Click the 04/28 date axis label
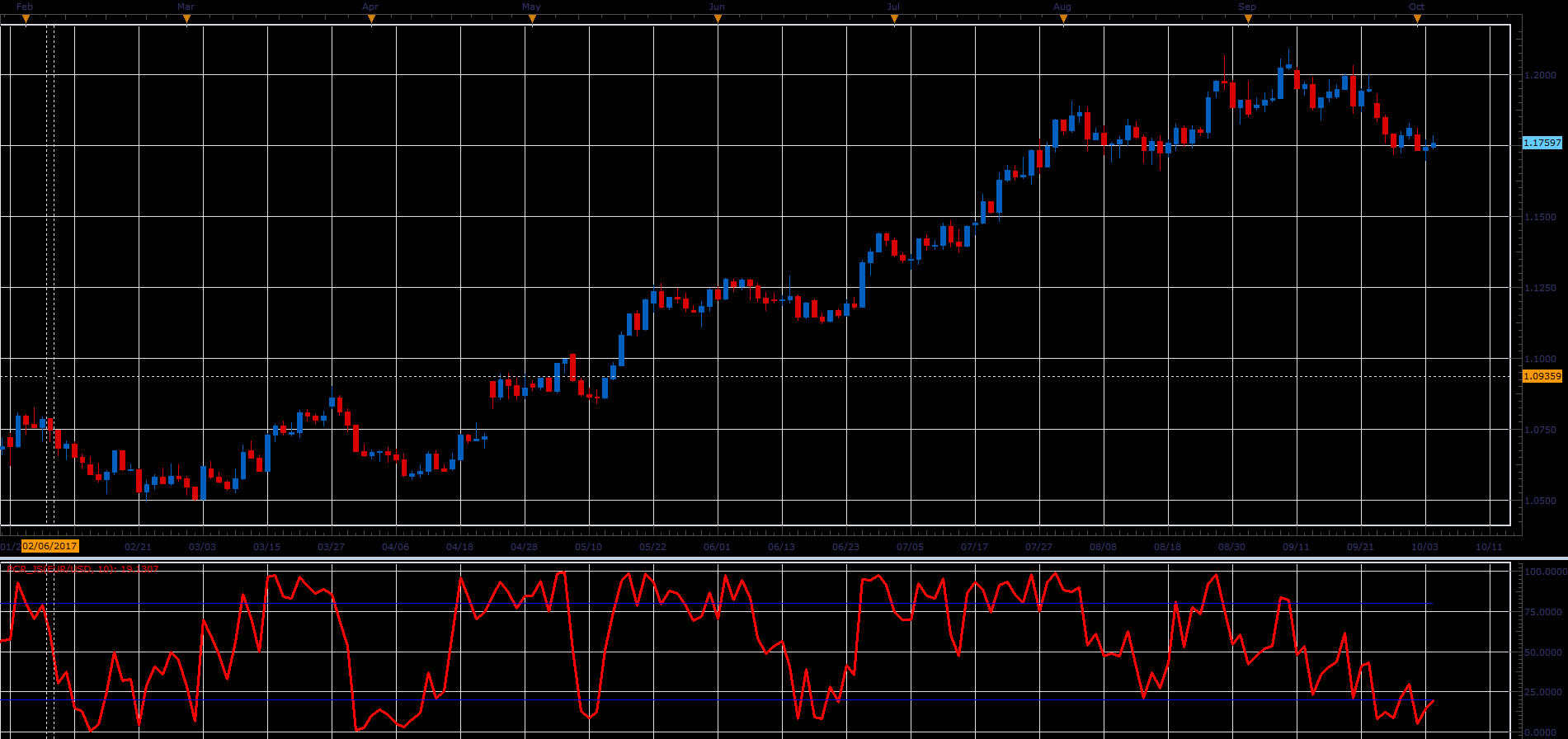Image resolution: width=1568 pixels, height=739 pixels. coord(524,547)
